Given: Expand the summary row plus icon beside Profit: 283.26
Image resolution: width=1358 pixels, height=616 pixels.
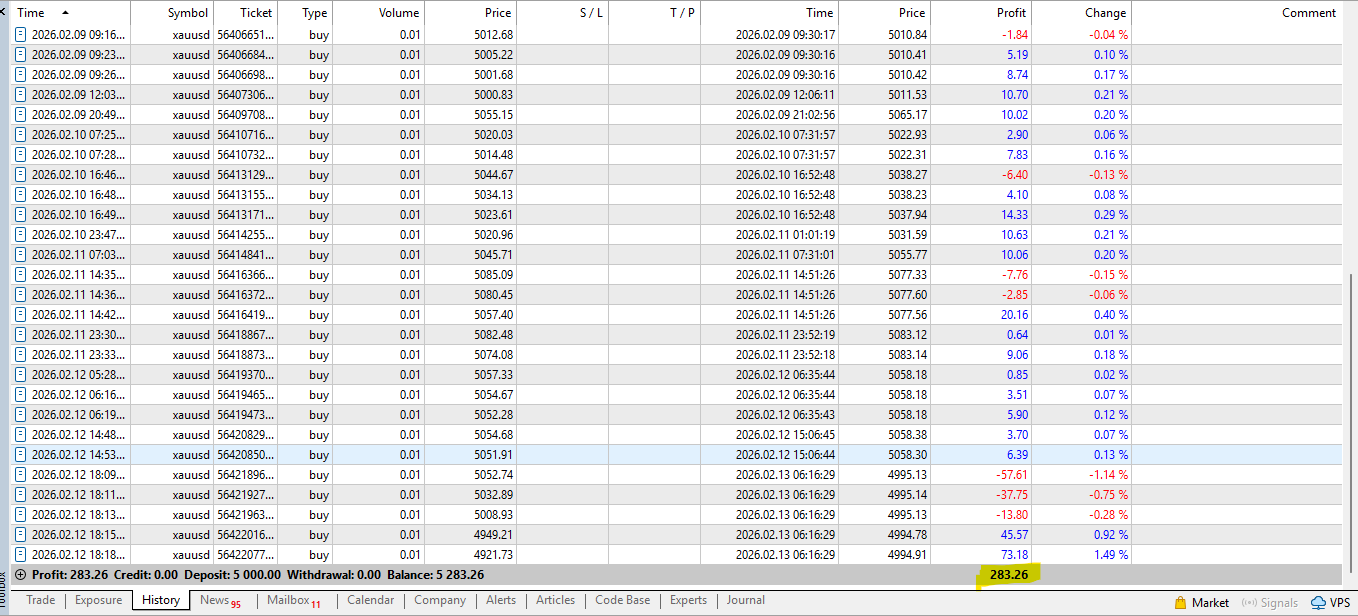Looking at the screenshot, I should click(20, 575).
